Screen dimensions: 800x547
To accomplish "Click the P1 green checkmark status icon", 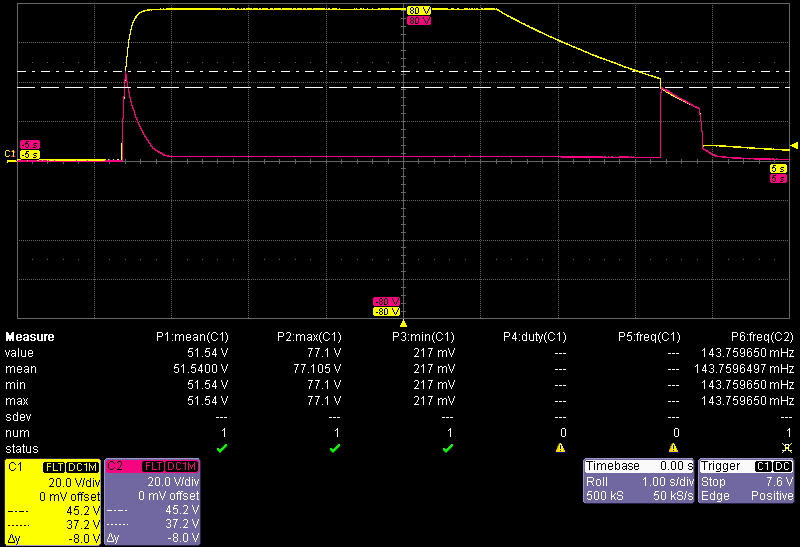I will [x=223, y=448].
